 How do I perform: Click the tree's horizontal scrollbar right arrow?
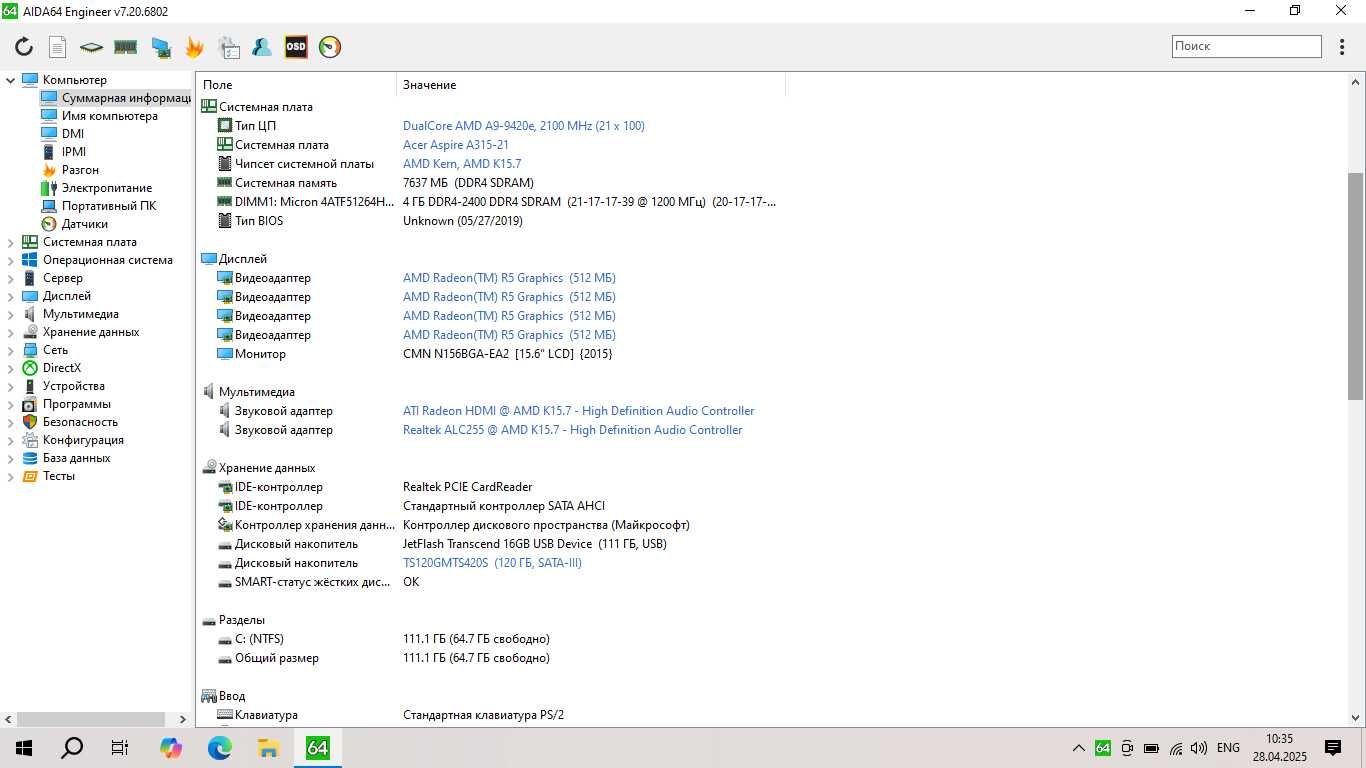click(183, 719)
